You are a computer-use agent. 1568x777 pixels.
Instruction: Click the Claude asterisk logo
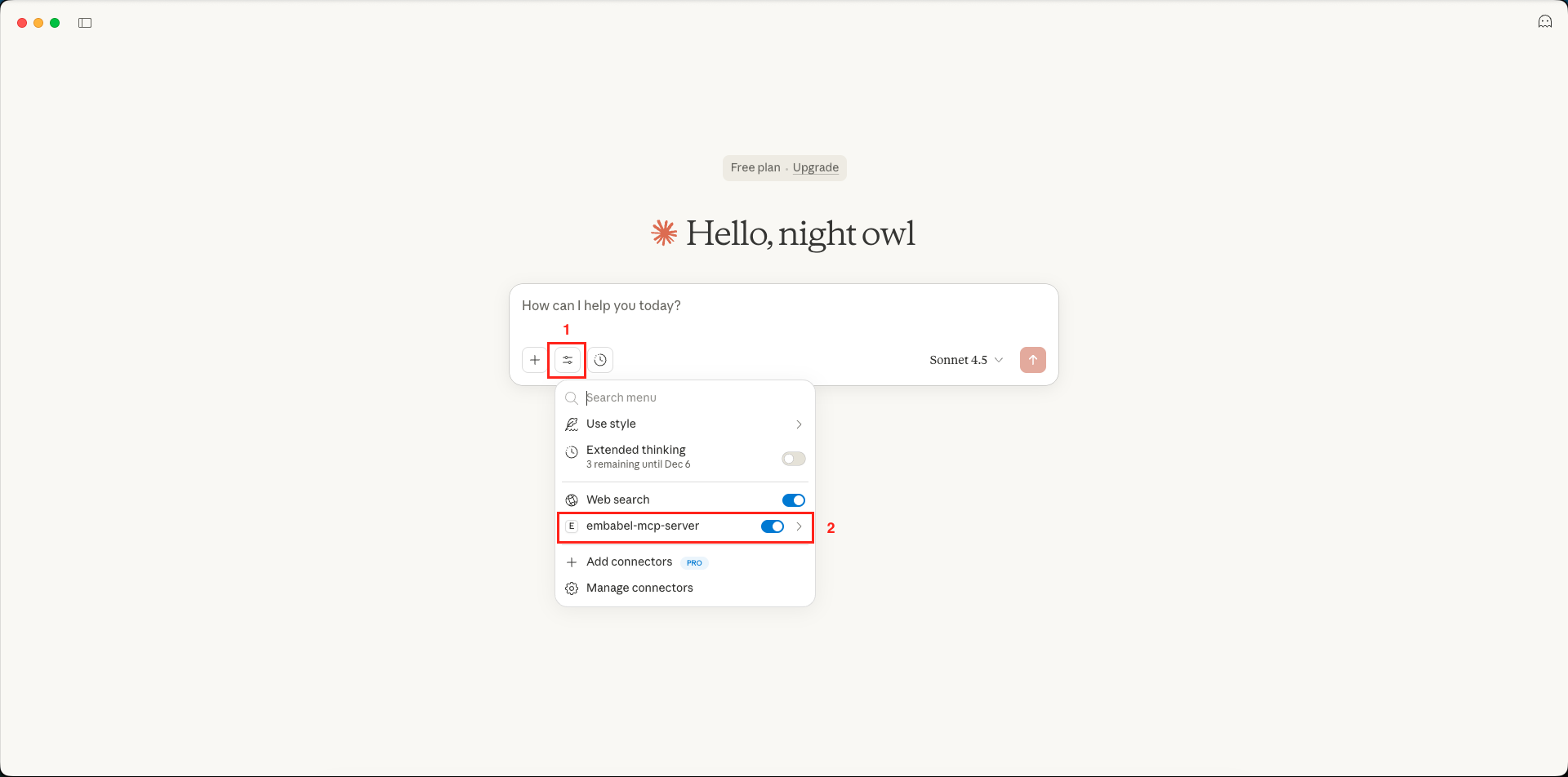pyautogui.click(x=663, y=233)
